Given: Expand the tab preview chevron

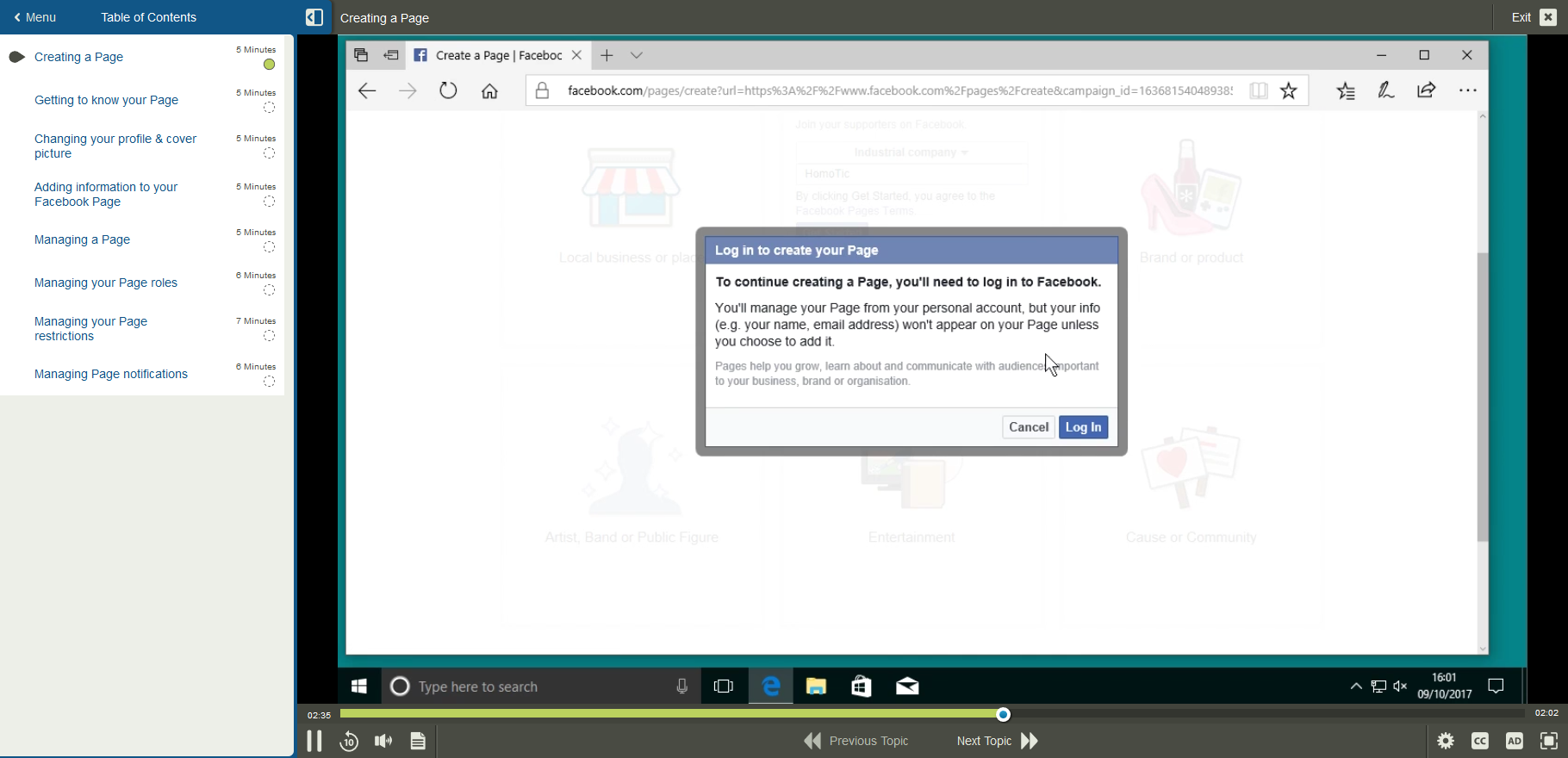Looking at the screenshot, I should coord(637,55).
